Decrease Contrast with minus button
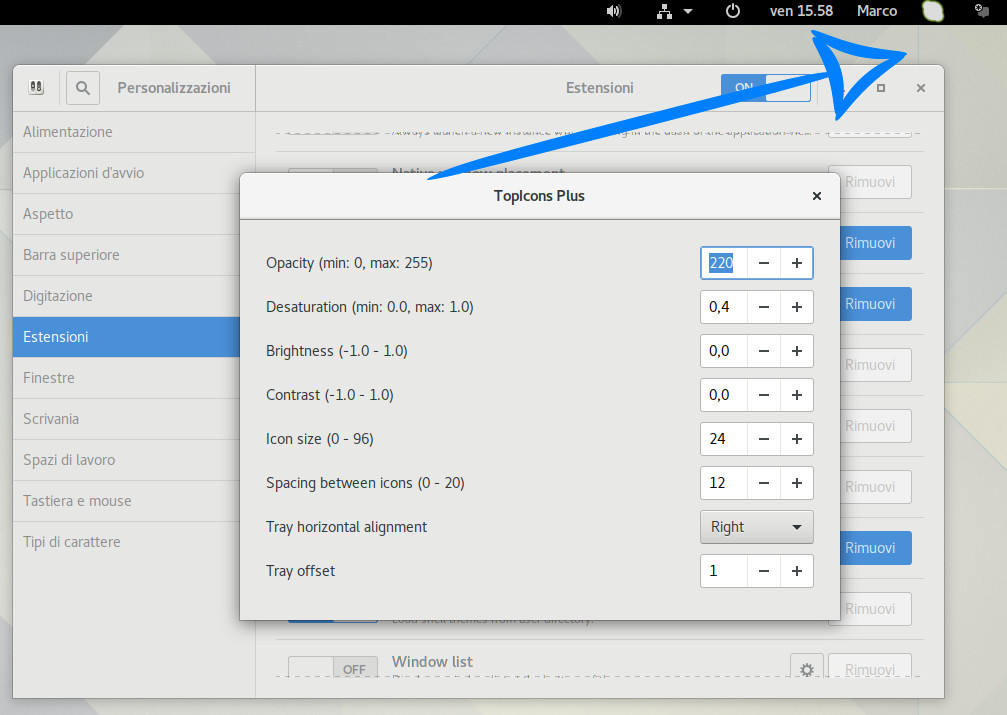Image resolution: width=1007 pixels, height=715 pixels. 764,395
